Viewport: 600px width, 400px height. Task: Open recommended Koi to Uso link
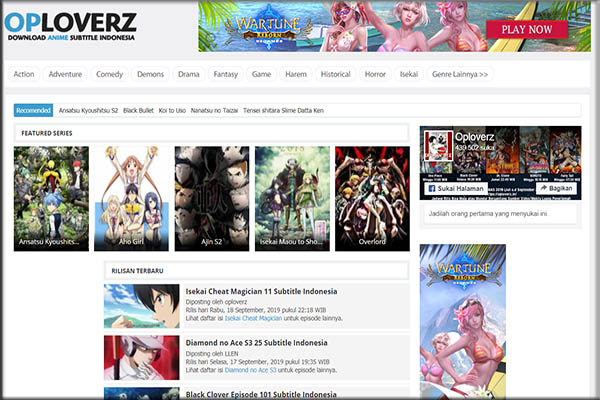[172, 111]
